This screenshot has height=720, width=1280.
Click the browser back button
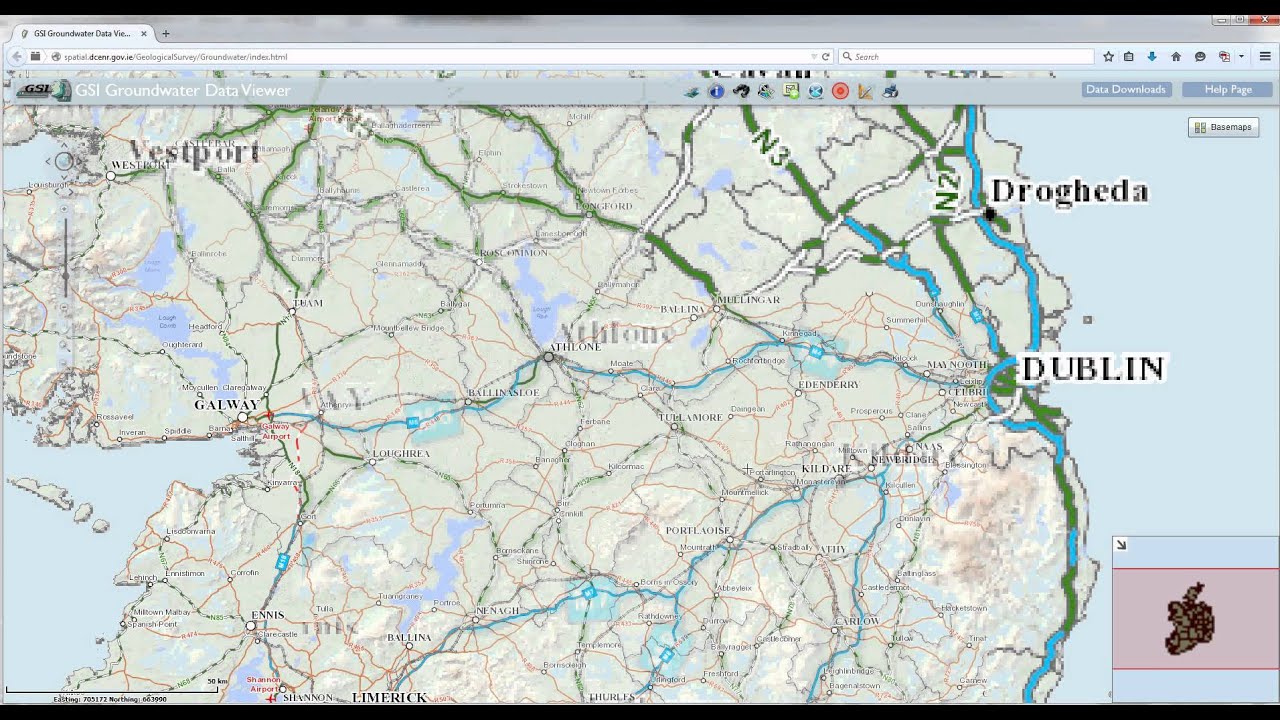pyautogui.click(x=16, y=57)
